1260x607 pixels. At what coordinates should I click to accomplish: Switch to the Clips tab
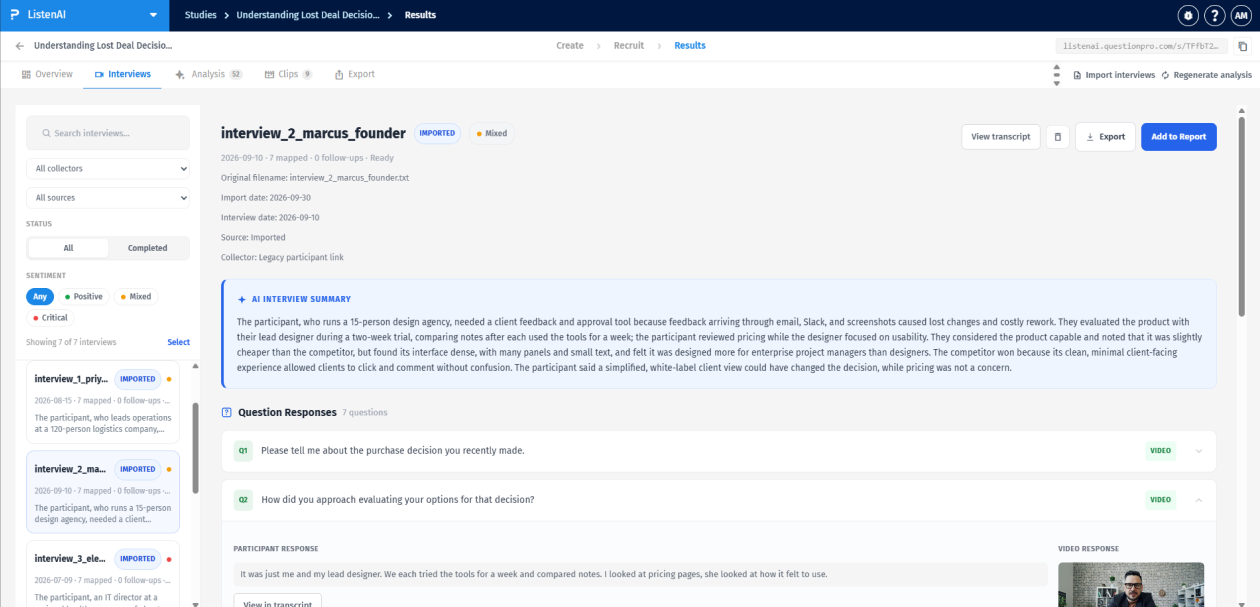pos(288,74)
